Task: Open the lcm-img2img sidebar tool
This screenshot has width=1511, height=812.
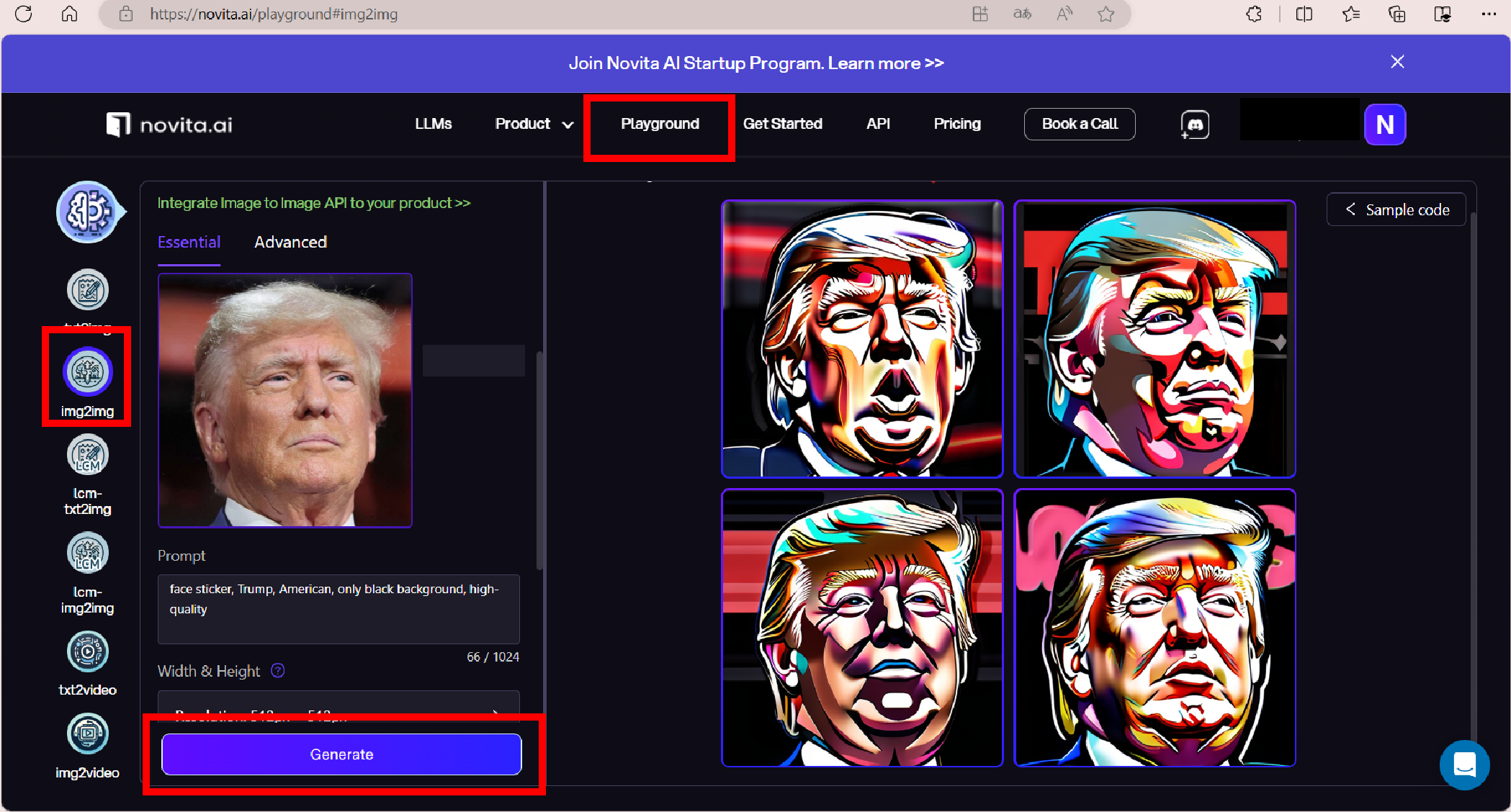Action: click(x=87, y=554)
